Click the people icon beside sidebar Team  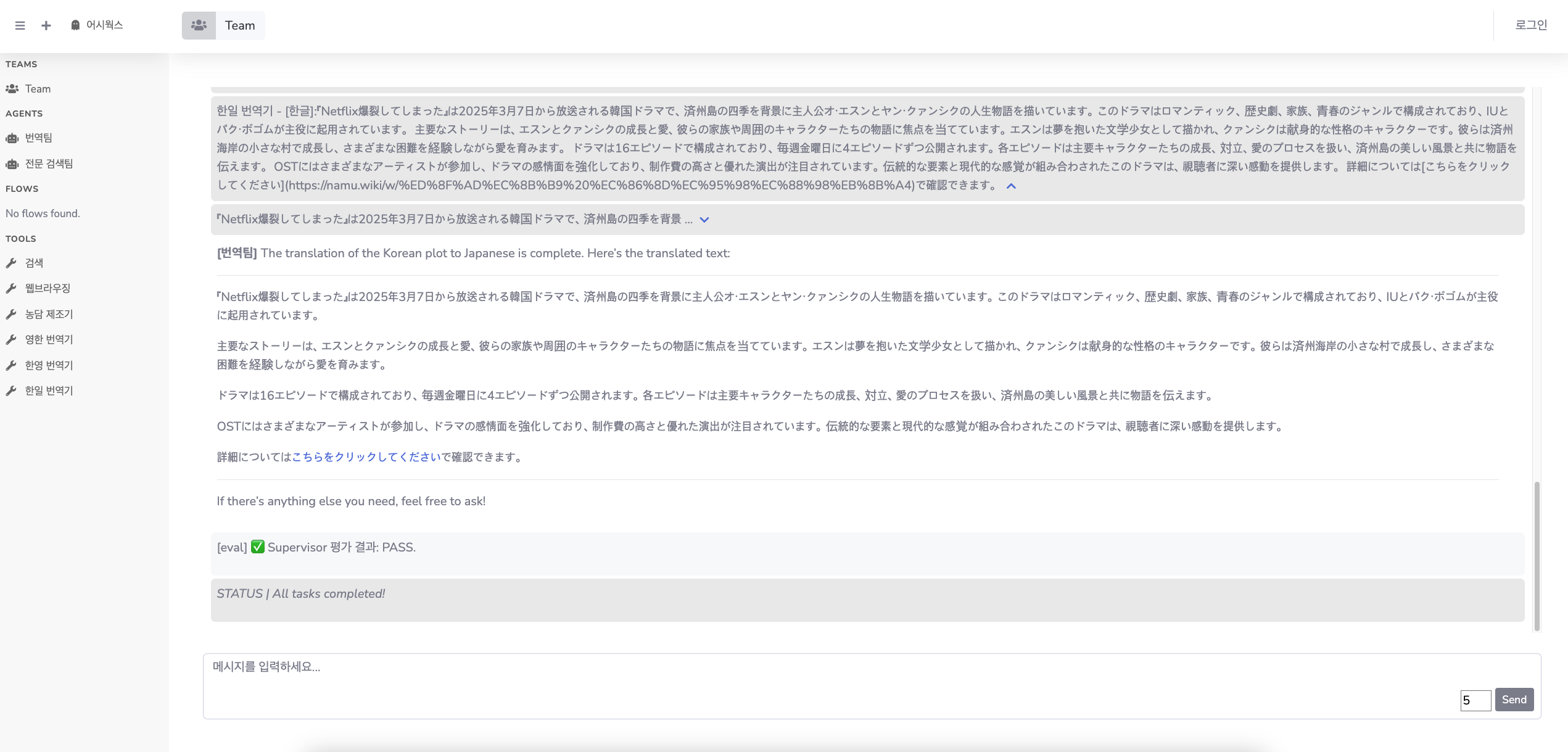point(12,89)
